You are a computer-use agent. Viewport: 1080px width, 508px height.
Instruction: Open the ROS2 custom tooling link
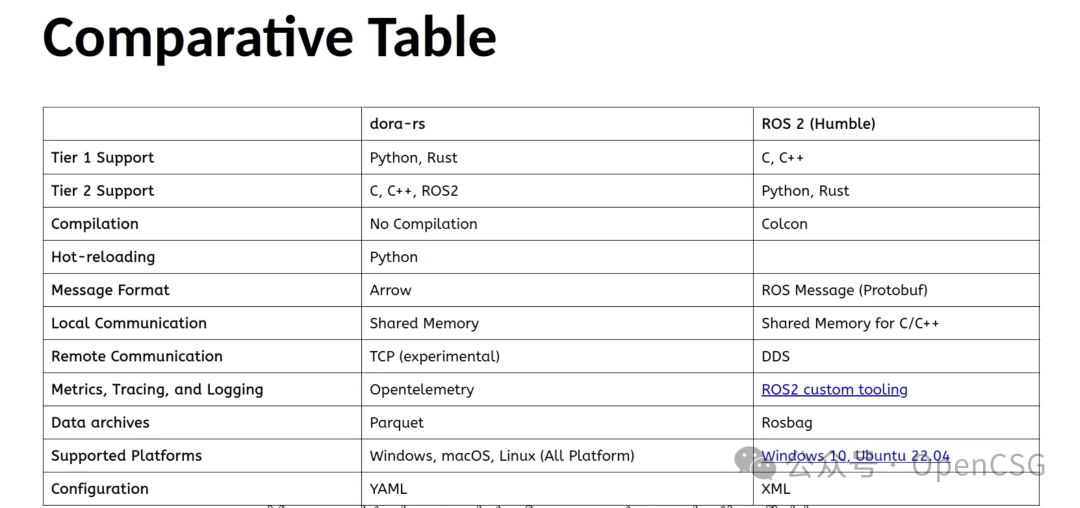(834, 389)
